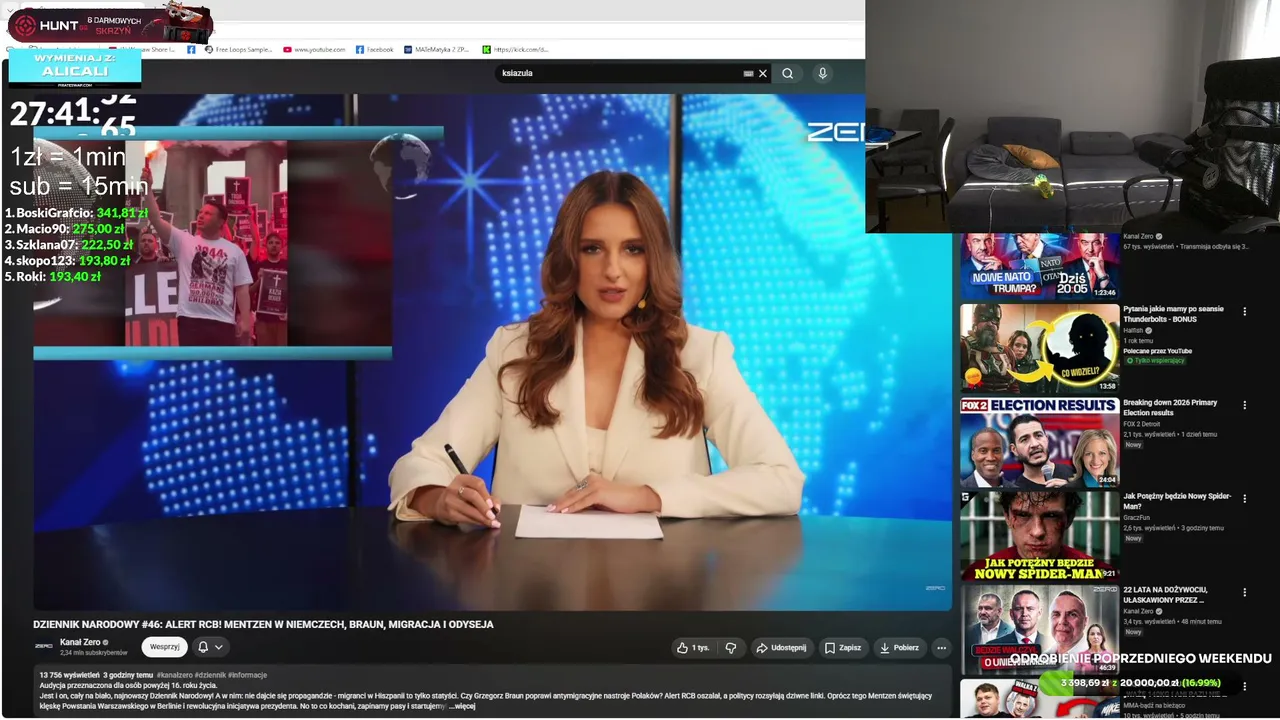Open the Nowy Spider-Man video thumbnail
Image resolution: width=1280 pixels, height=720 pixels.
click(x=1040, y=536)
